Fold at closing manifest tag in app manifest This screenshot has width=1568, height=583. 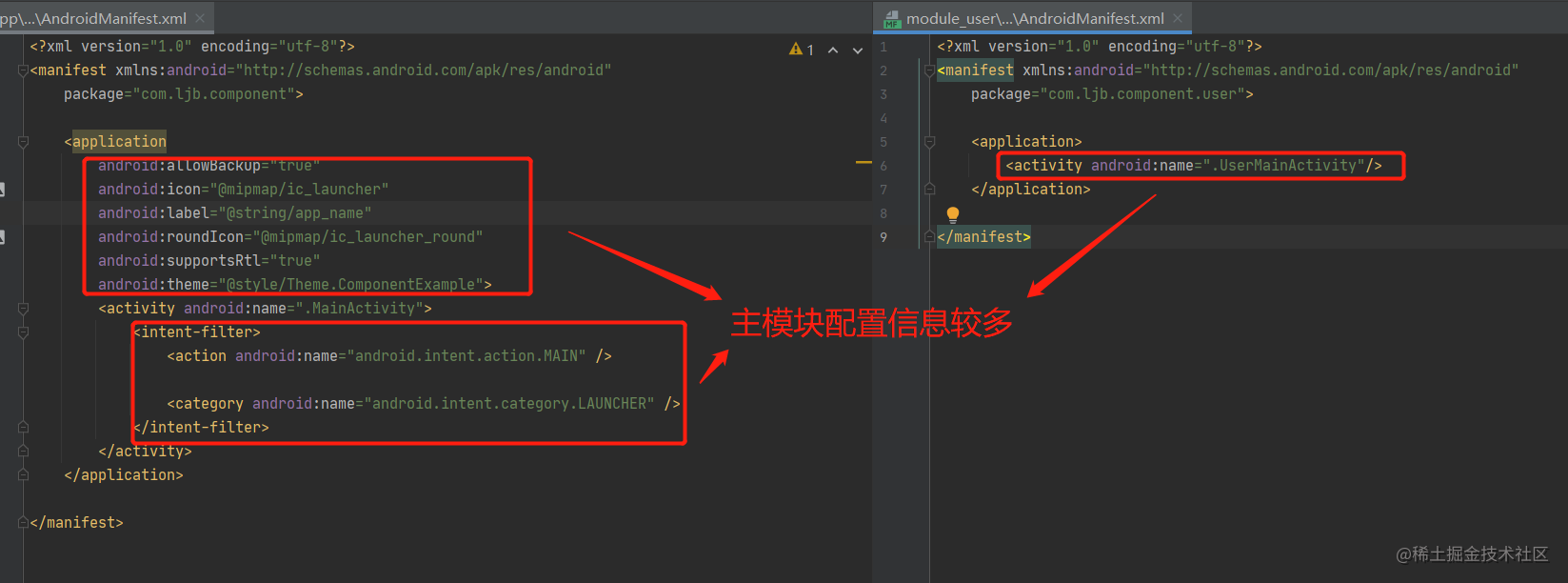(23, 523)
